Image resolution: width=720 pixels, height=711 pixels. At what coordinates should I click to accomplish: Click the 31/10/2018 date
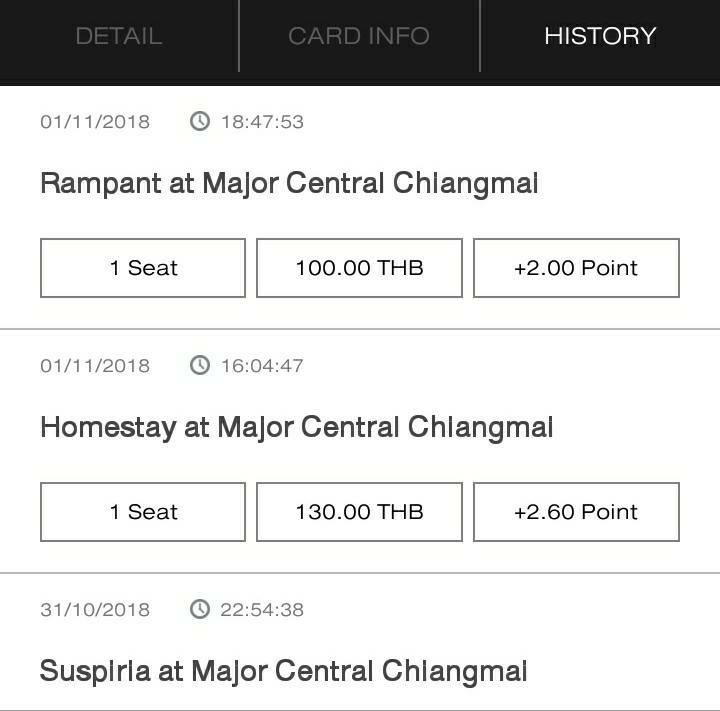point(95,610)
